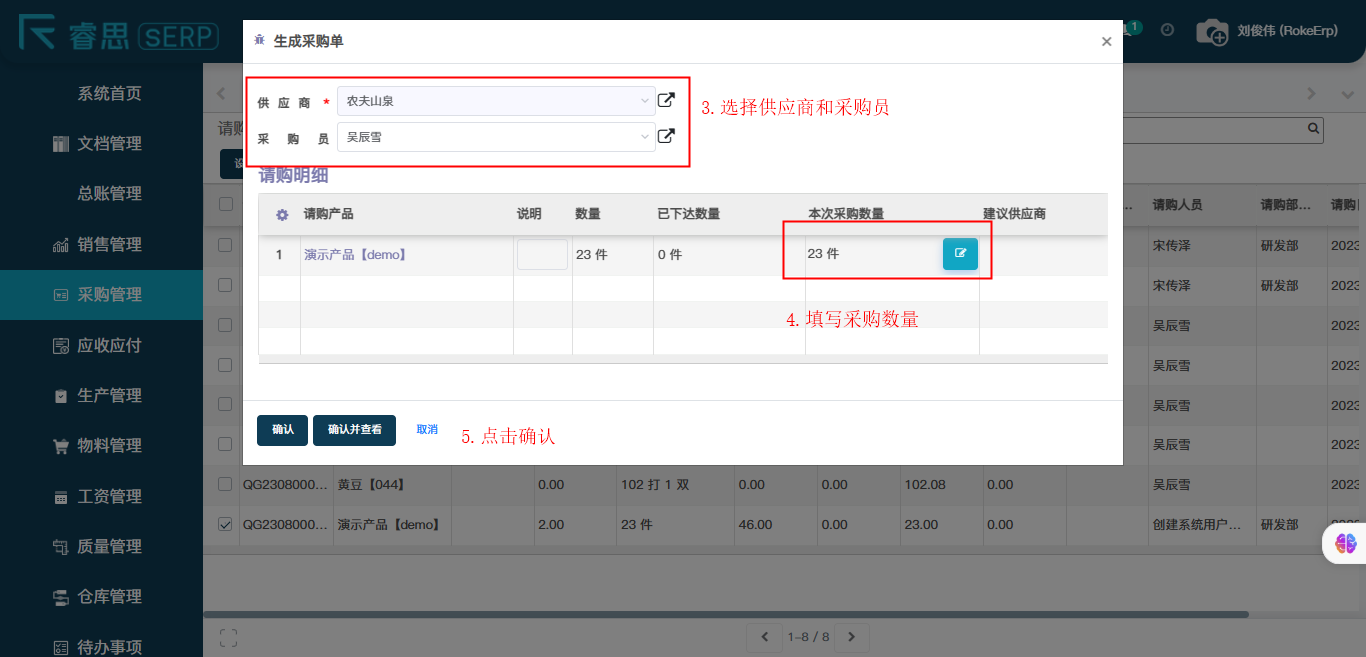This screenshot has height=657, width=1366.
Task: Click the search magnifier icon
Action: coord(1313,129)
